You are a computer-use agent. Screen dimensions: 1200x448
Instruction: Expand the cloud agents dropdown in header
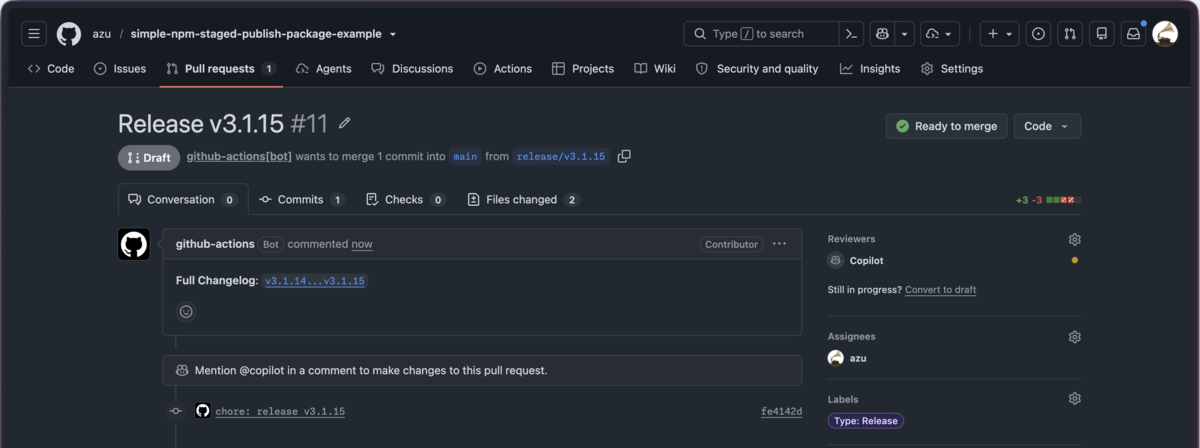click(941, 34)
